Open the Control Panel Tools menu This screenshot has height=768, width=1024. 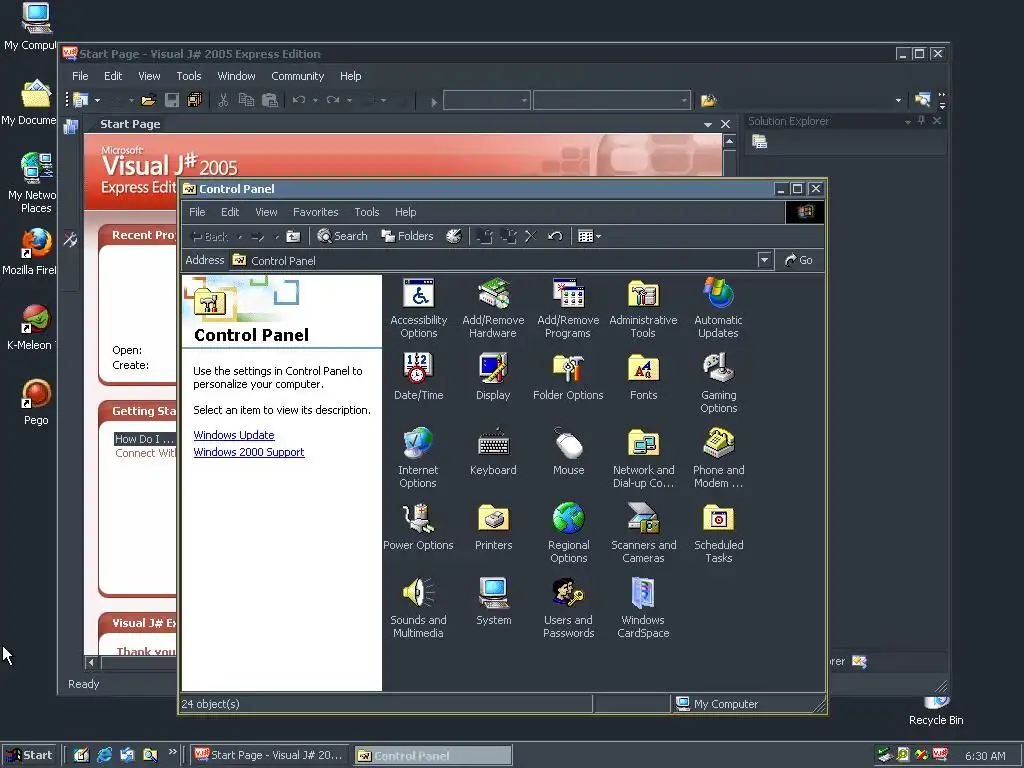(366, 212)
